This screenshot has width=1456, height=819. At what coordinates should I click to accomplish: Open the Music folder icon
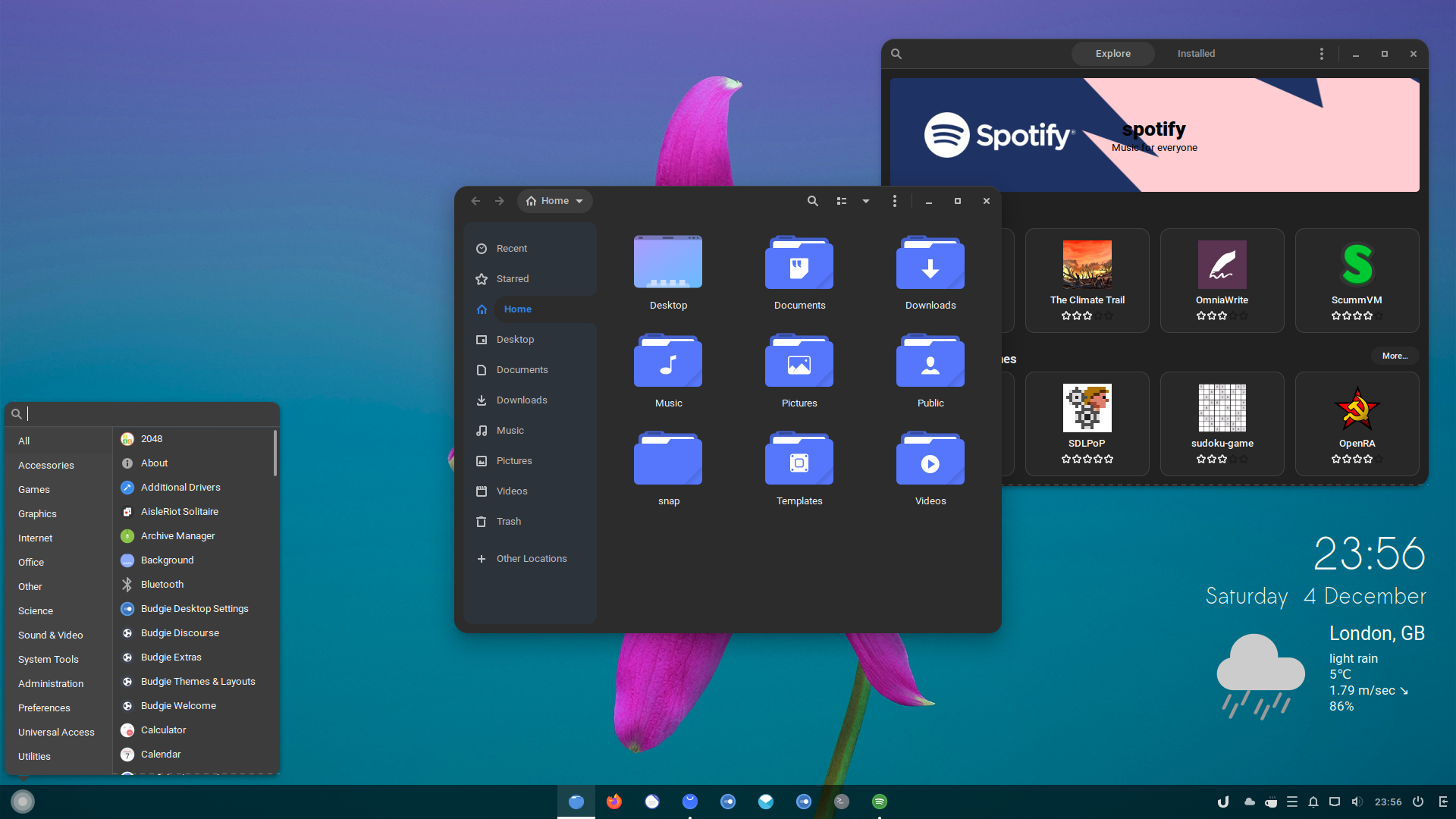click(668, 361)
